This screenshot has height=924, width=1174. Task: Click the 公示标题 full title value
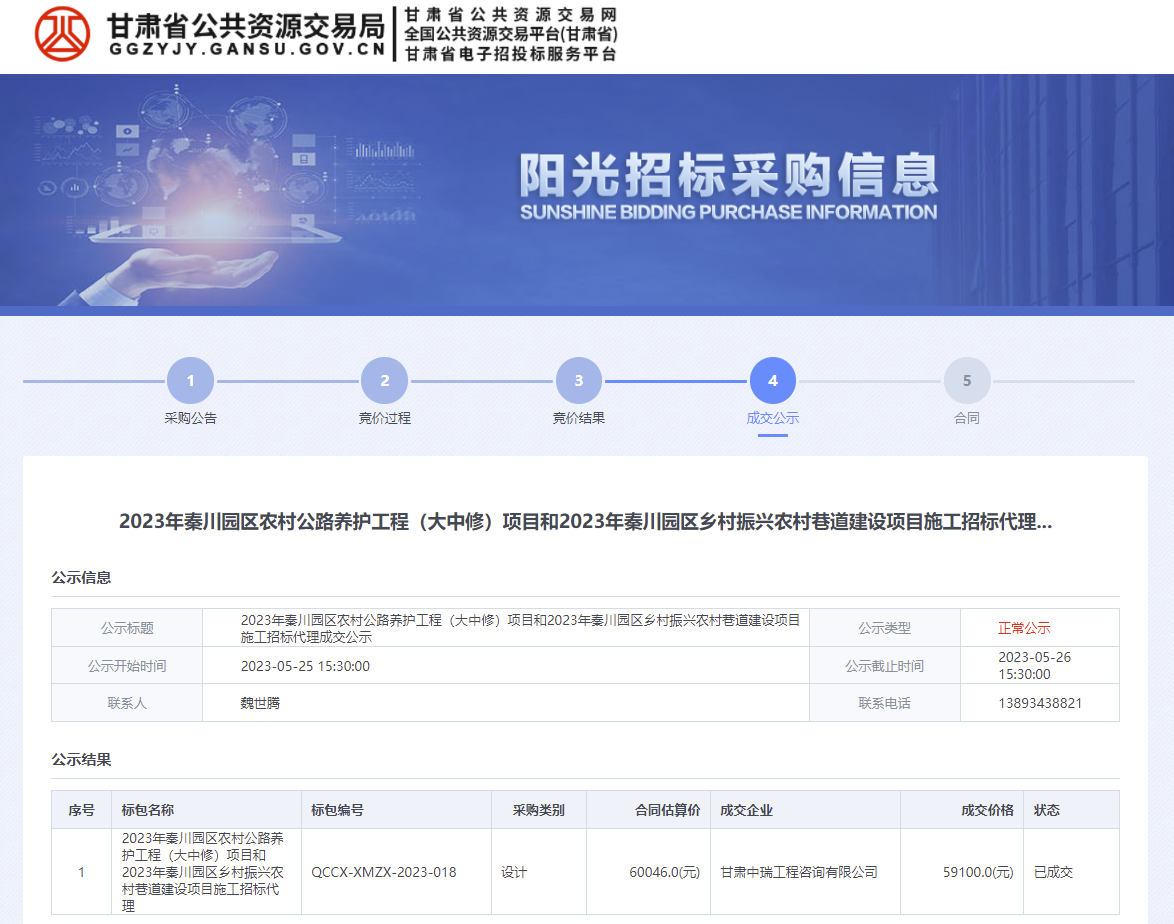(x=520, y=628)
